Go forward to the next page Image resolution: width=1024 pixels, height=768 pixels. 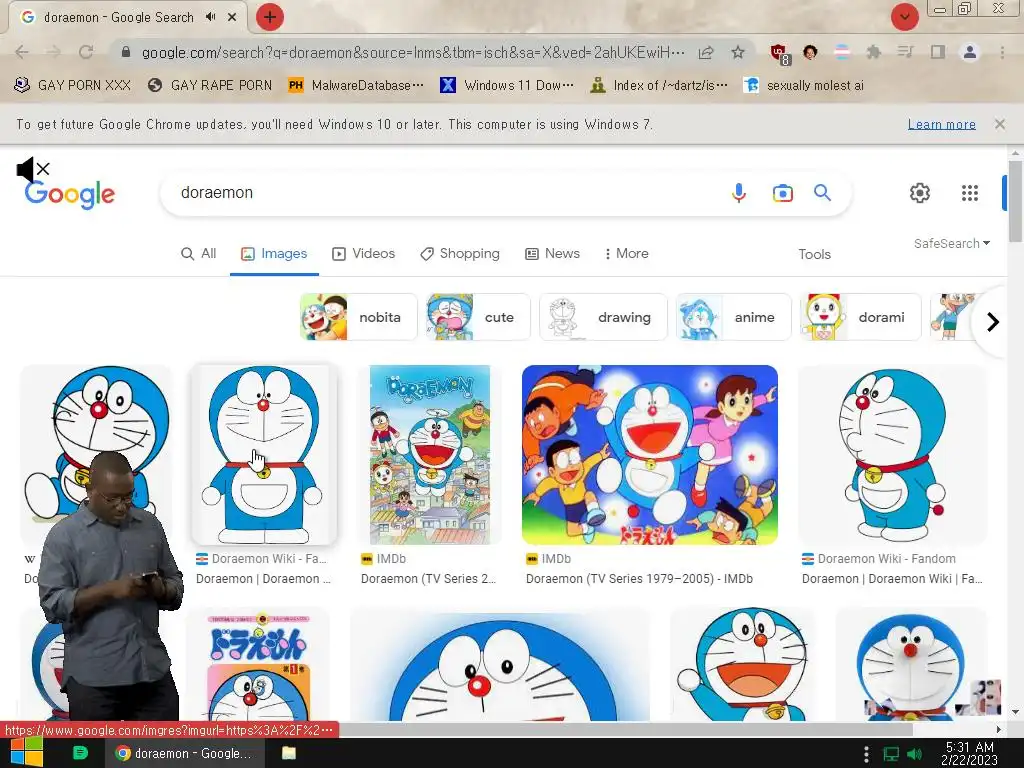(x=54, y=52)
